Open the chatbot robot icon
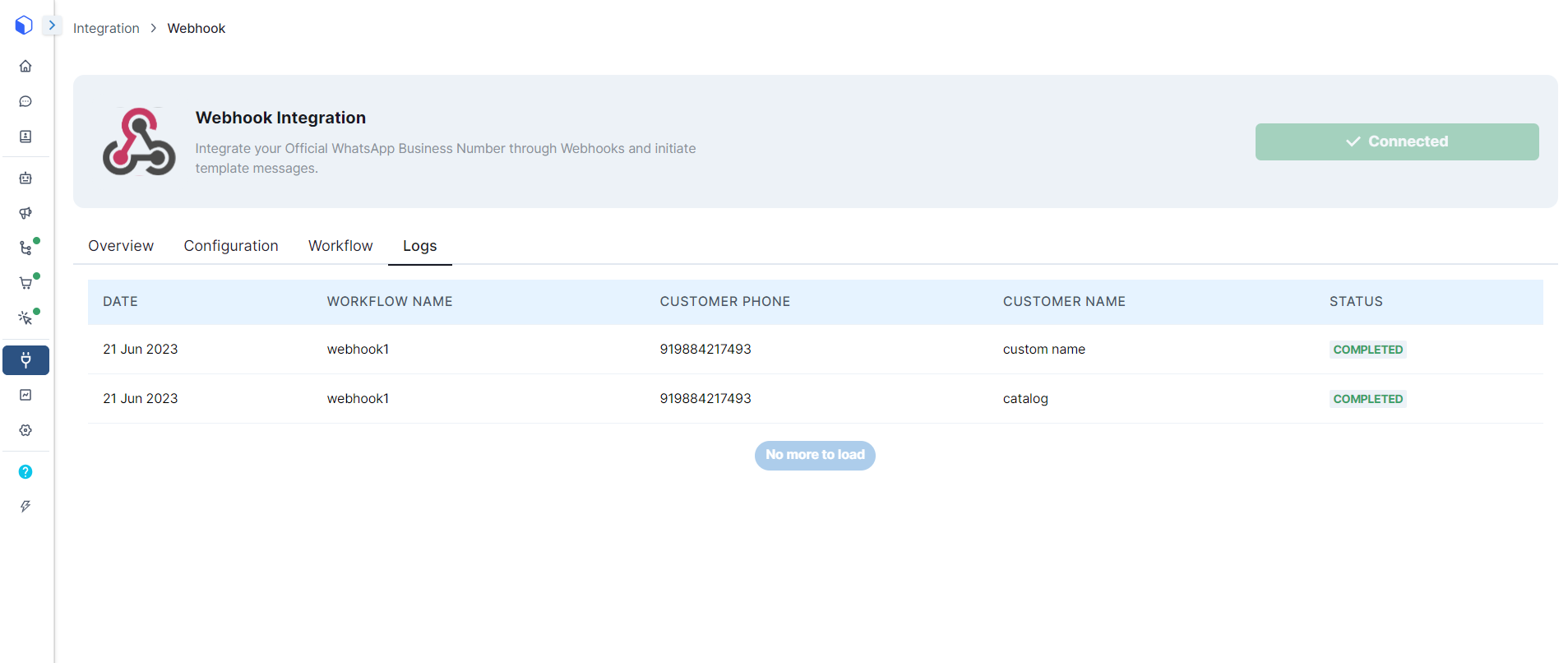This screenshot has width=1568, height=663. (x=25, y=178)
